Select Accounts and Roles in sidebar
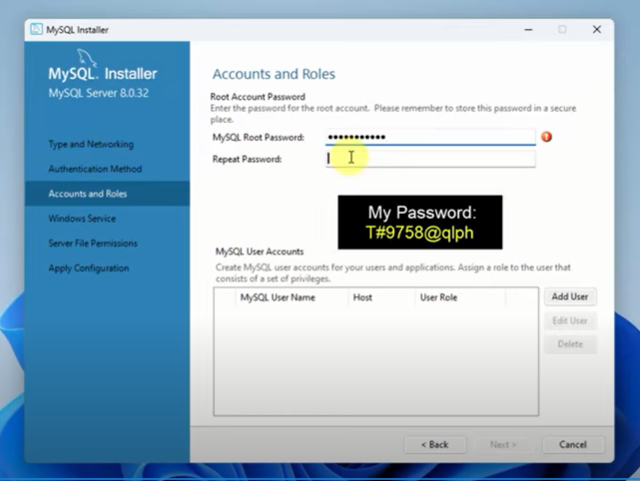This screenshot has height=481, width=640. 107,194
